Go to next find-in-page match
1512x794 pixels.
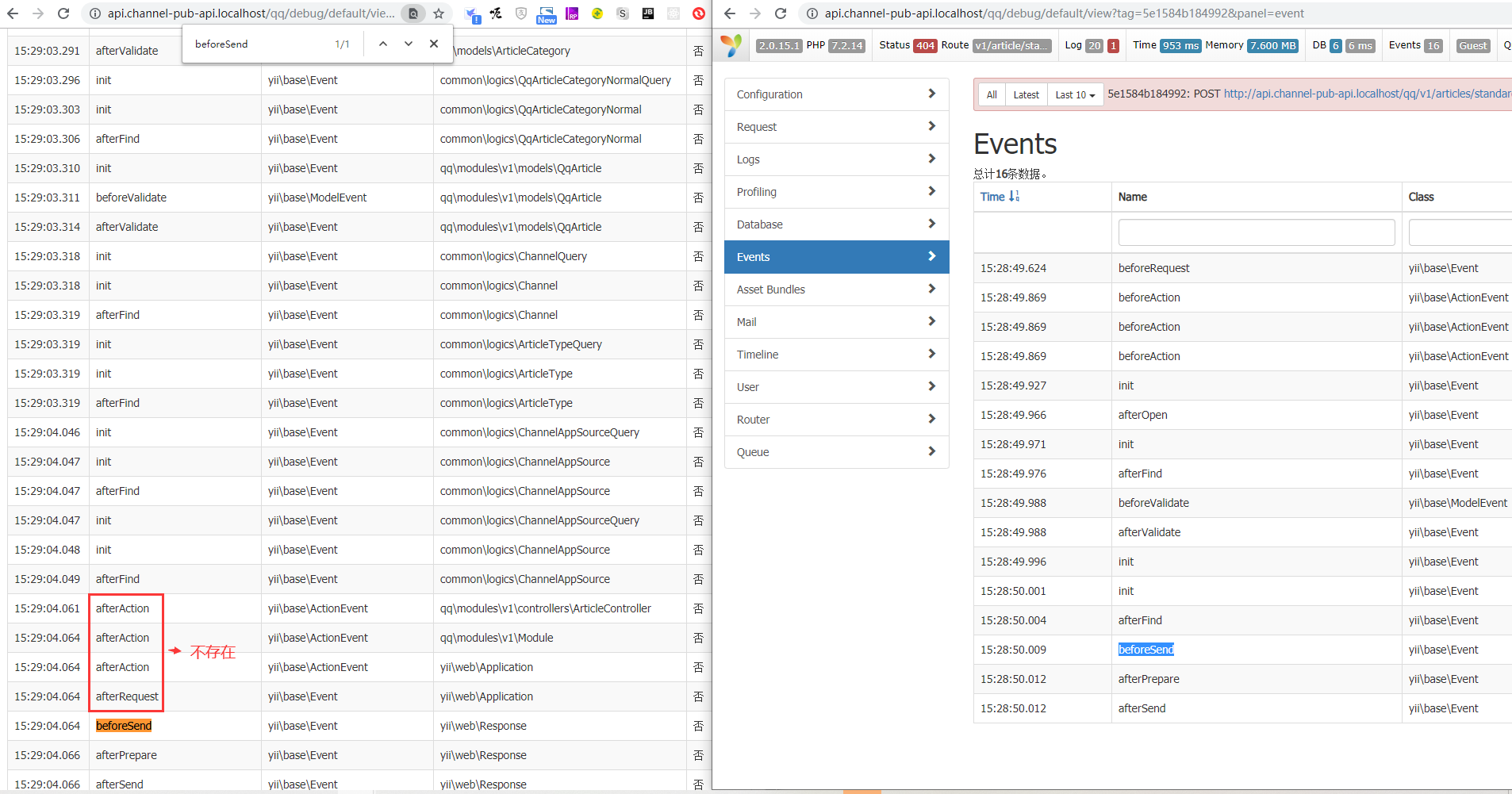point(409,44)
